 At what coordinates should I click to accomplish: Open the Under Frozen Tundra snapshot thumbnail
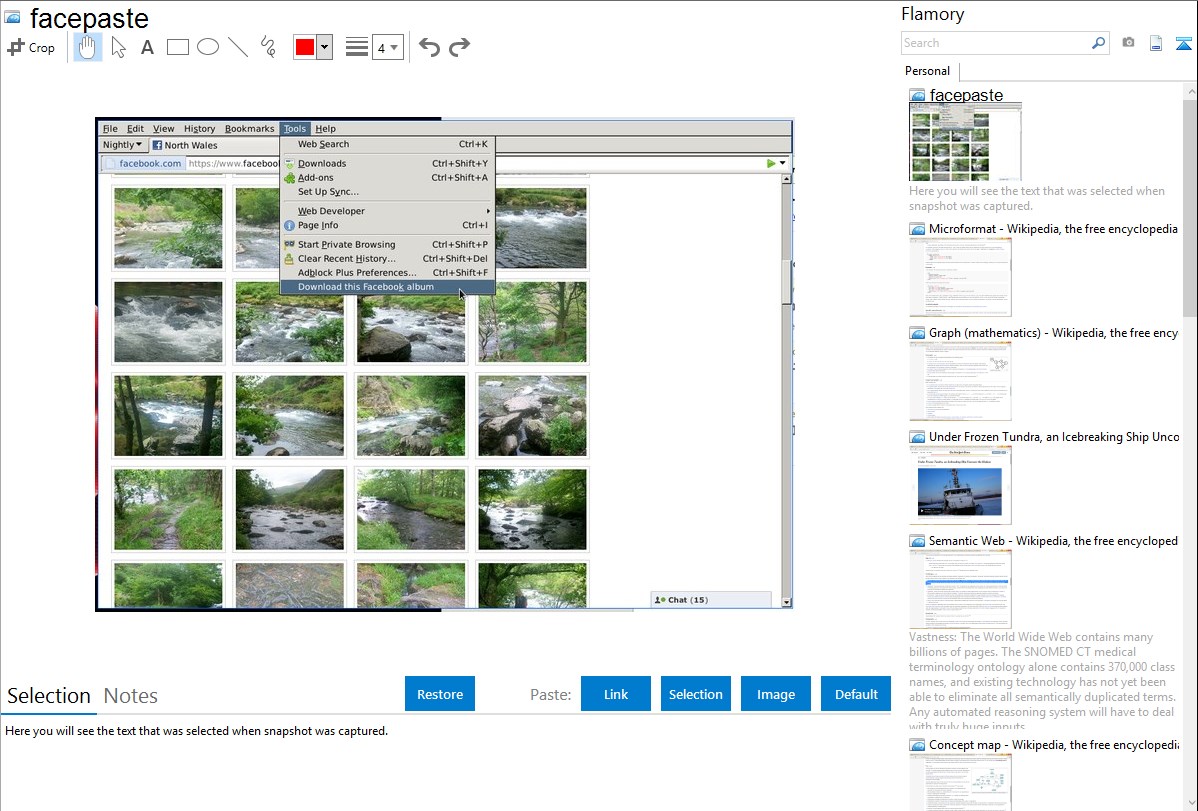click(960, 485)
